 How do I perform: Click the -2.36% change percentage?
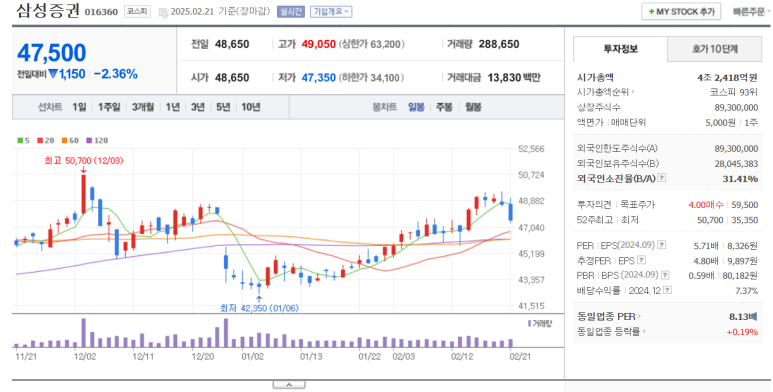[115, 74]
